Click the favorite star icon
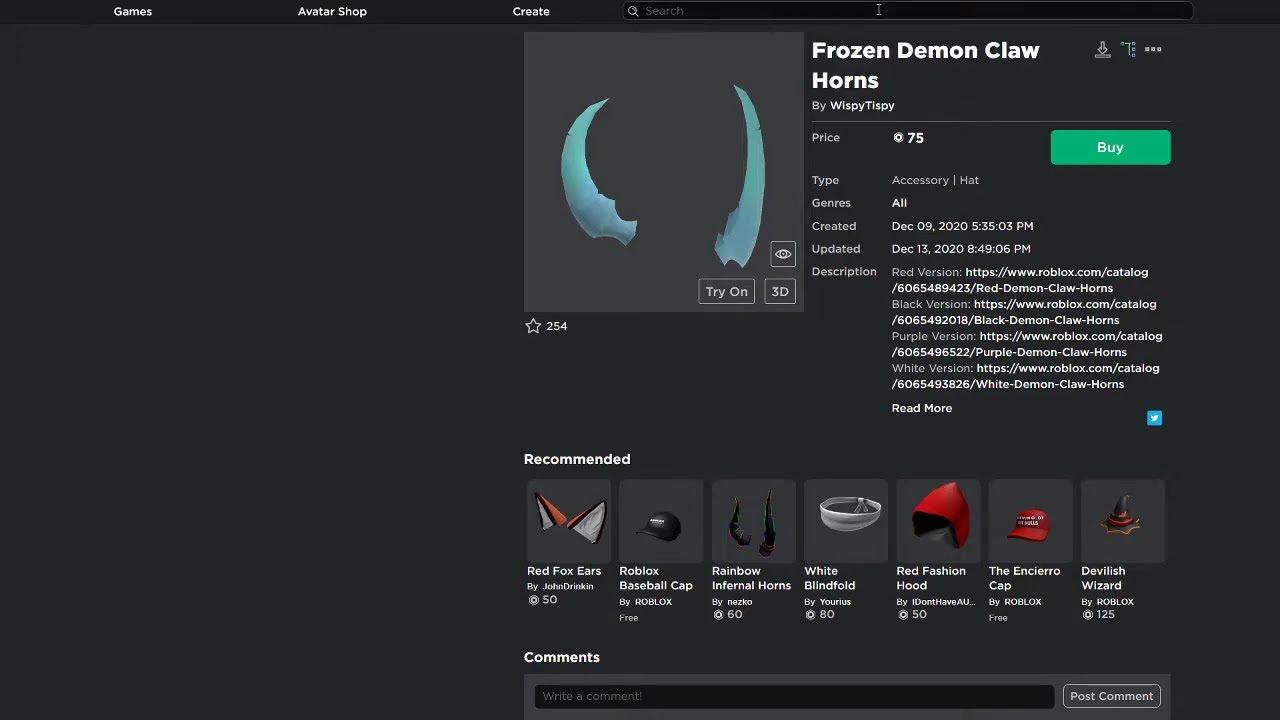 click(533, 326)
